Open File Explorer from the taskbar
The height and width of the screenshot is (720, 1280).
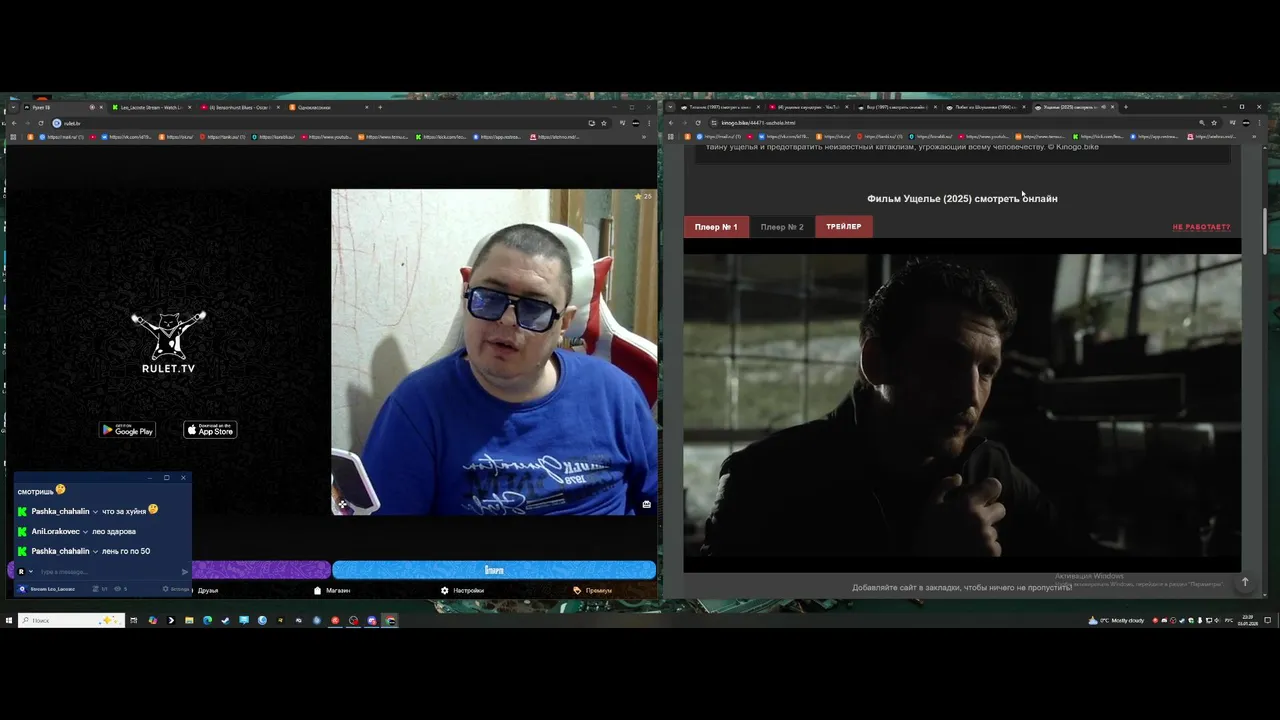tap(188, 620)
